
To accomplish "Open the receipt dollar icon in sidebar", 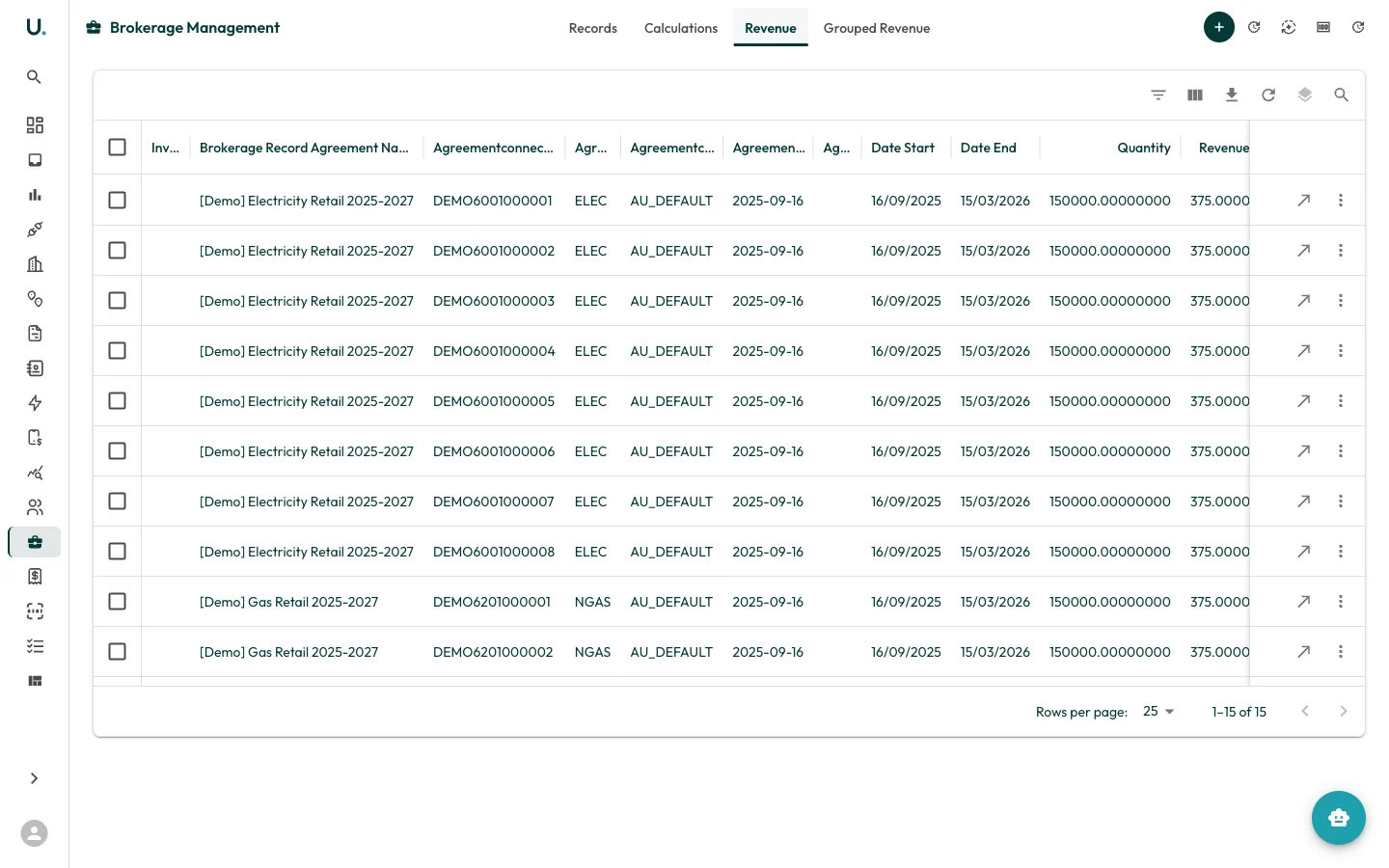I will [x=35, y=577].
